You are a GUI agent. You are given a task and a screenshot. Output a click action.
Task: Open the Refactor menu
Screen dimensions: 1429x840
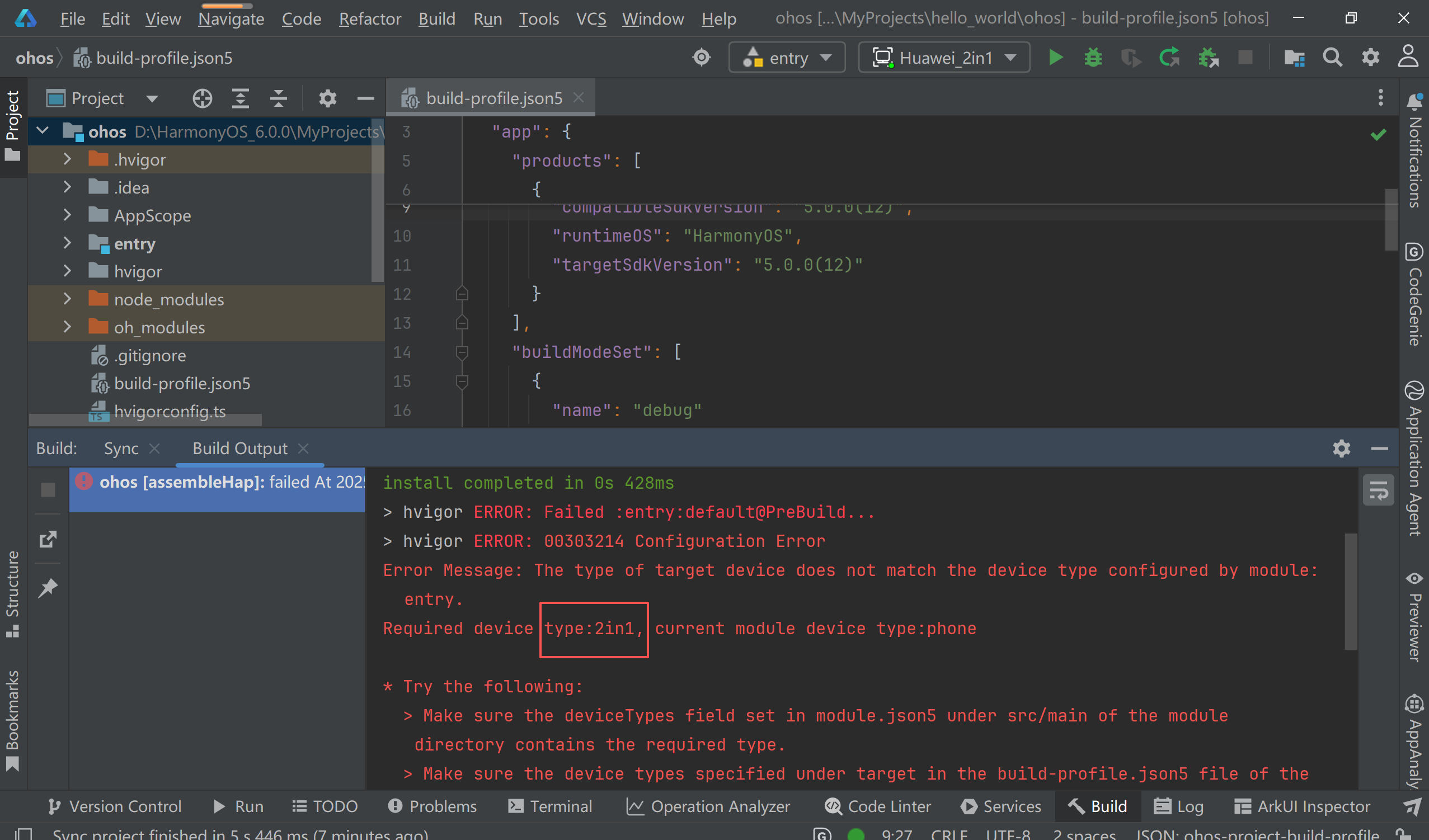tap(370, 18)
